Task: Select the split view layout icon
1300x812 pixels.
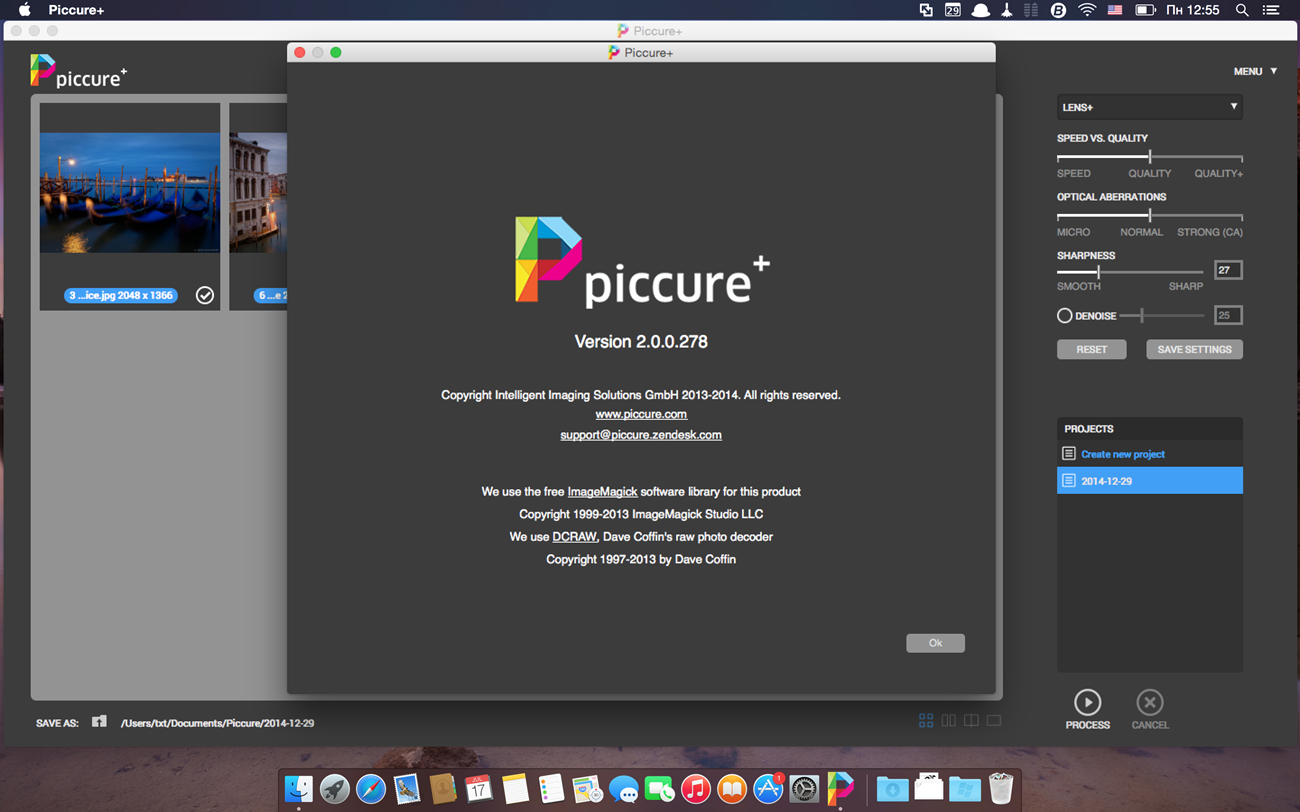Action: pyautogui.click(x=971, y=720)
